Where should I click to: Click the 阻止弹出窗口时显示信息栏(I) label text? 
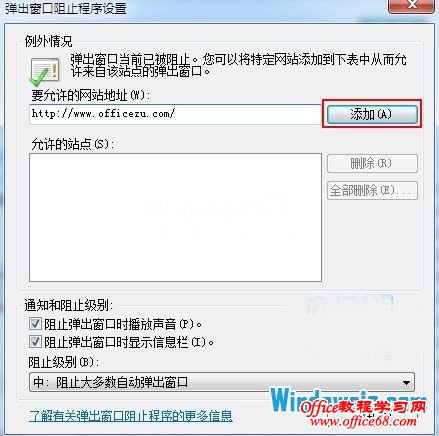129,342
